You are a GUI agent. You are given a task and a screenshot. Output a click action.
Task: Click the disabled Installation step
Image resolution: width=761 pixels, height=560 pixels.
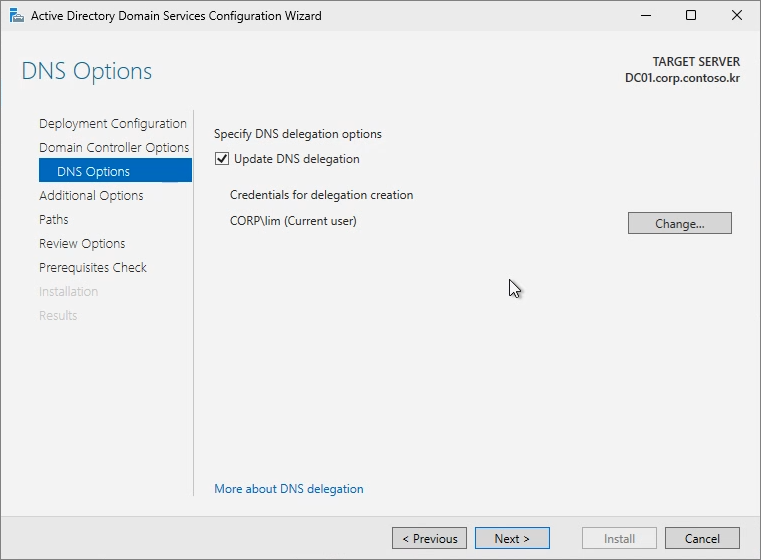[x=68, y=292]
